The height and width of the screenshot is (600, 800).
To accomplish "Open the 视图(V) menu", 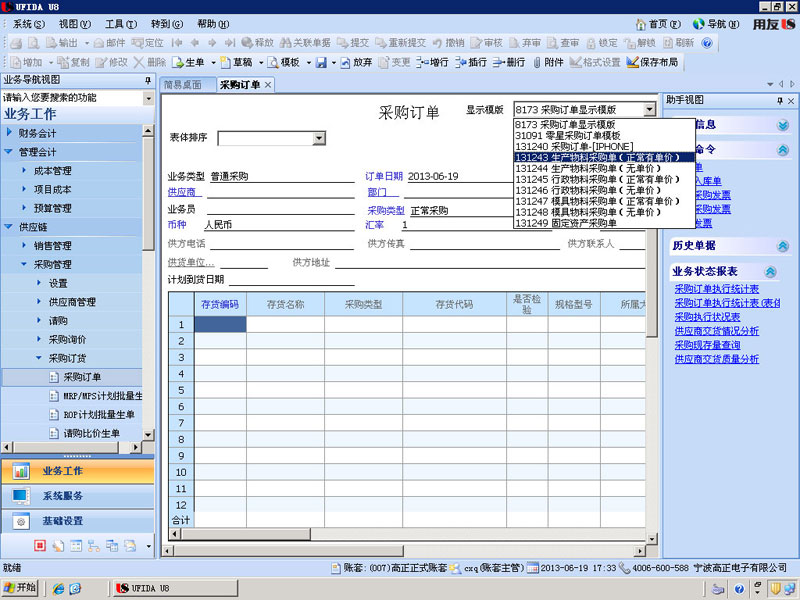I will (x=74, y=24).
